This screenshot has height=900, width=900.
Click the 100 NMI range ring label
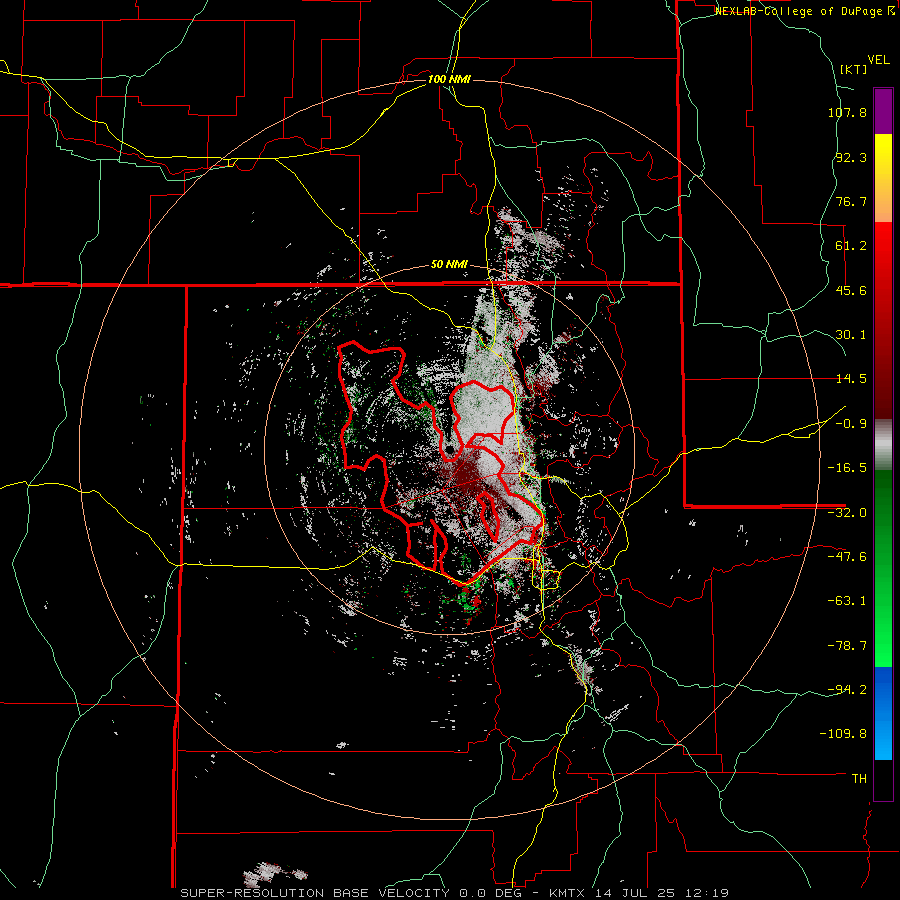click(x=449, y=79)
